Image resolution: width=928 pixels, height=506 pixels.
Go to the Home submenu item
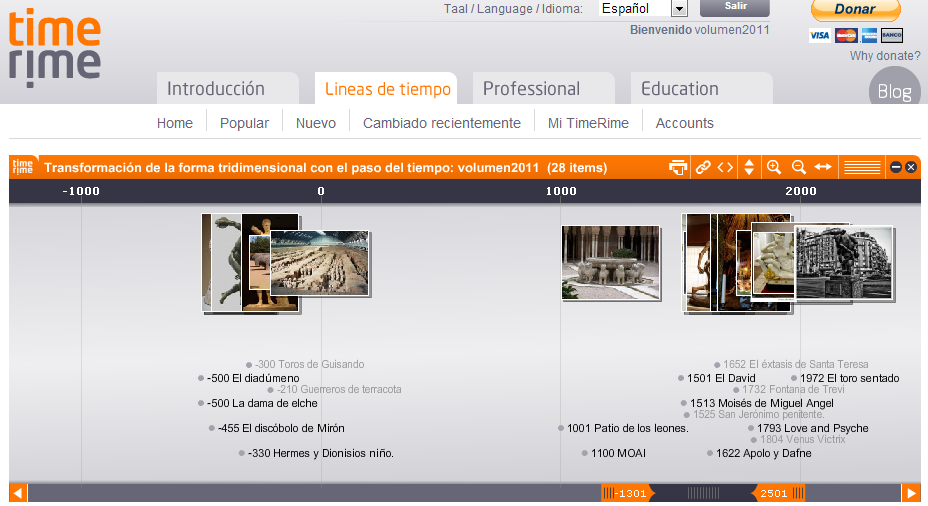point(175,123)
